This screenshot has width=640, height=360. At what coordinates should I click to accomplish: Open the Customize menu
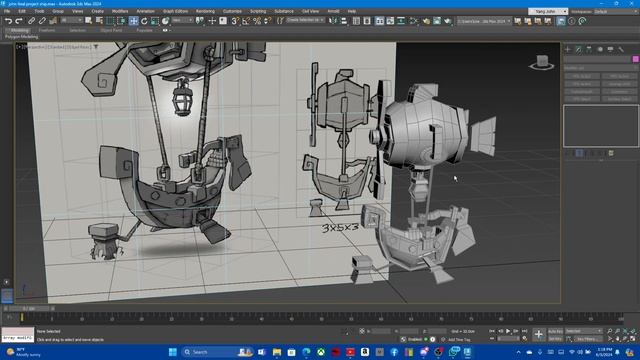click(232, 11)
